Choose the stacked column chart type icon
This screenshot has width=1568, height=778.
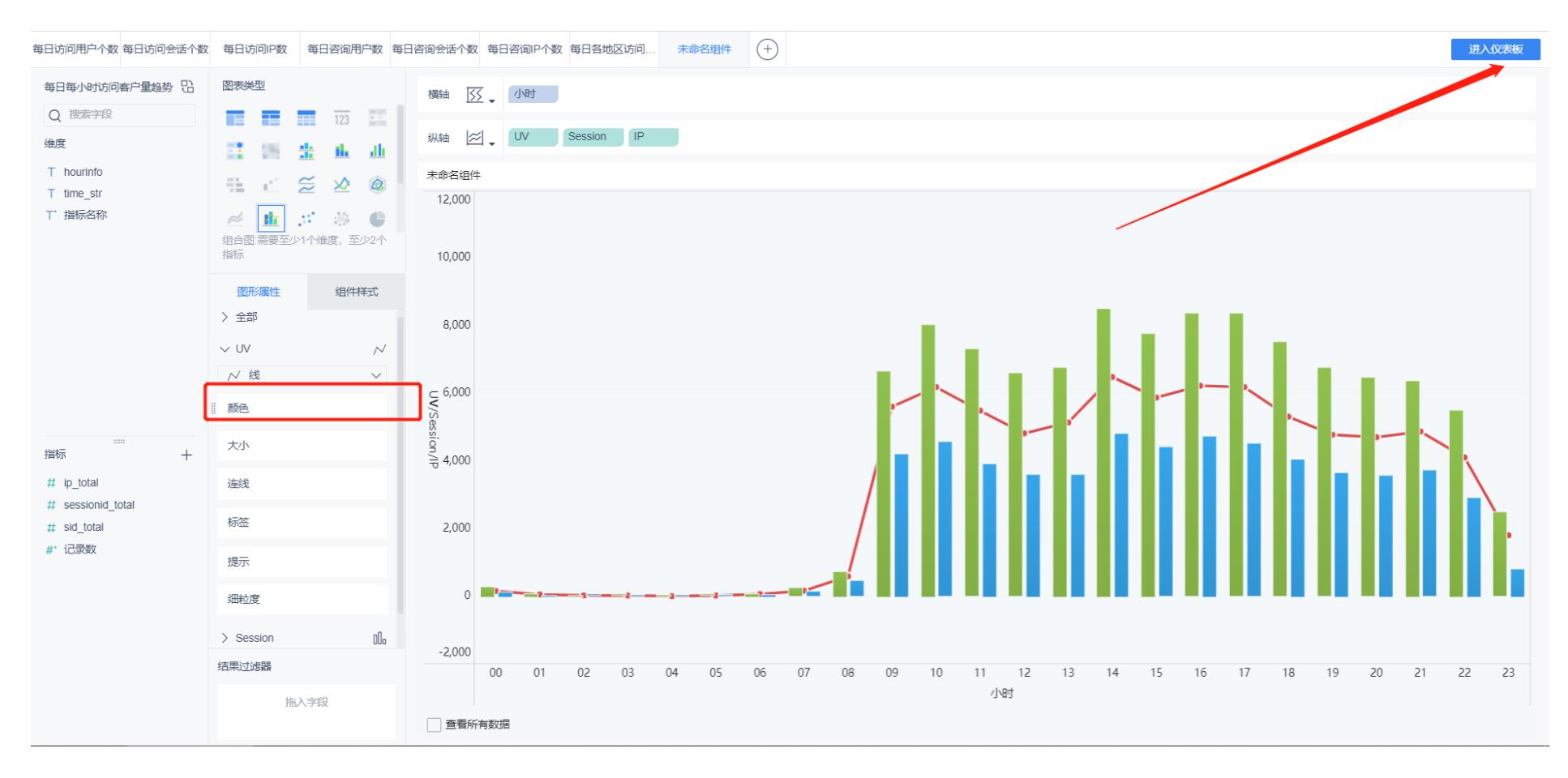click(x=342, y=151)
